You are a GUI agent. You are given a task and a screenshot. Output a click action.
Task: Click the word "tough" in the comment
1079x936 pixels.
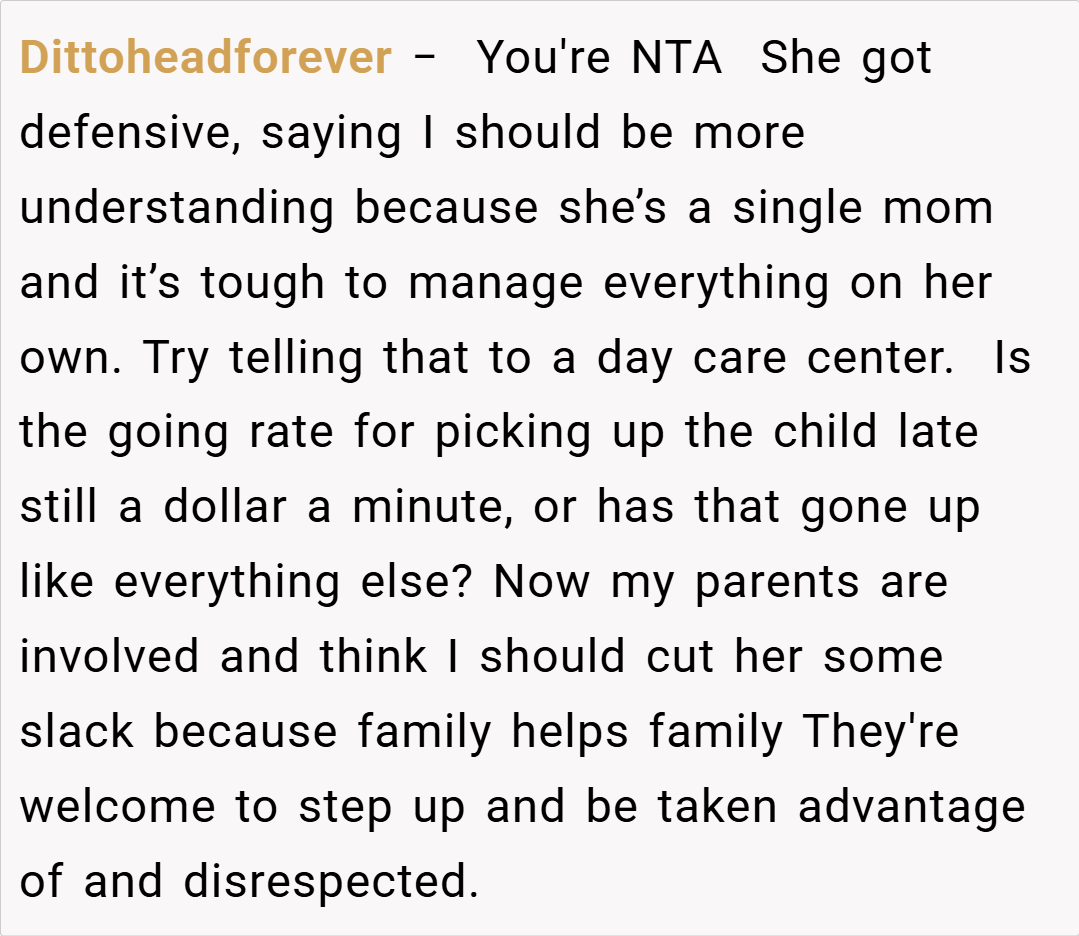(262, 284)
